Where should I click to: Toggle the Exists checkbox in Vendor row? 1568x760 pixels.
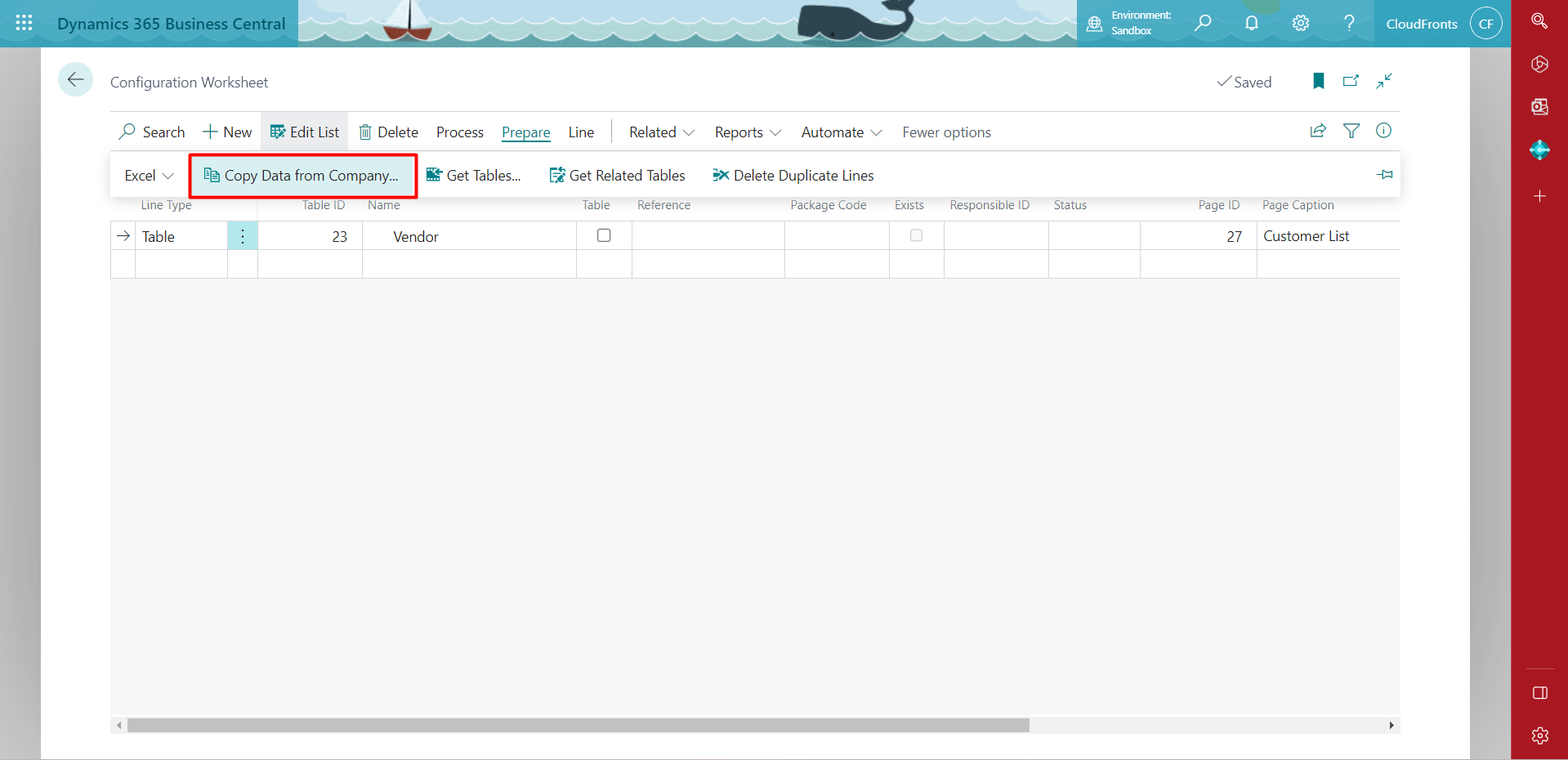[x=916, y=235]
